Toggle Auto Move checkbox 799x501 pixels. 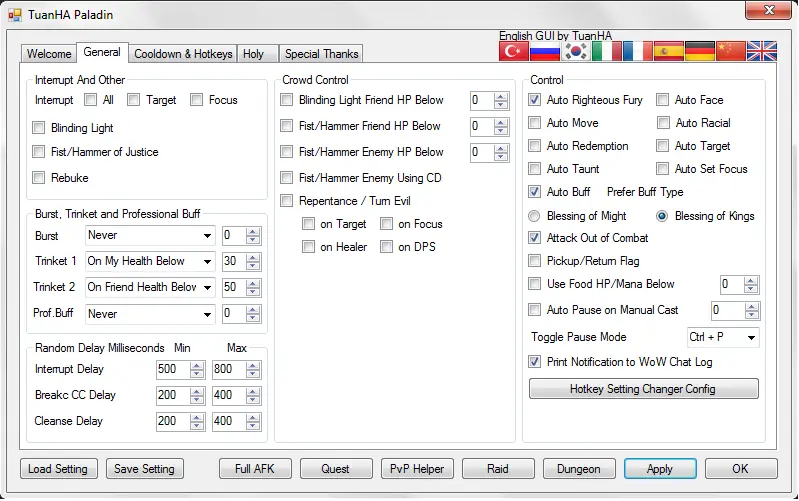tap(535, 122)
